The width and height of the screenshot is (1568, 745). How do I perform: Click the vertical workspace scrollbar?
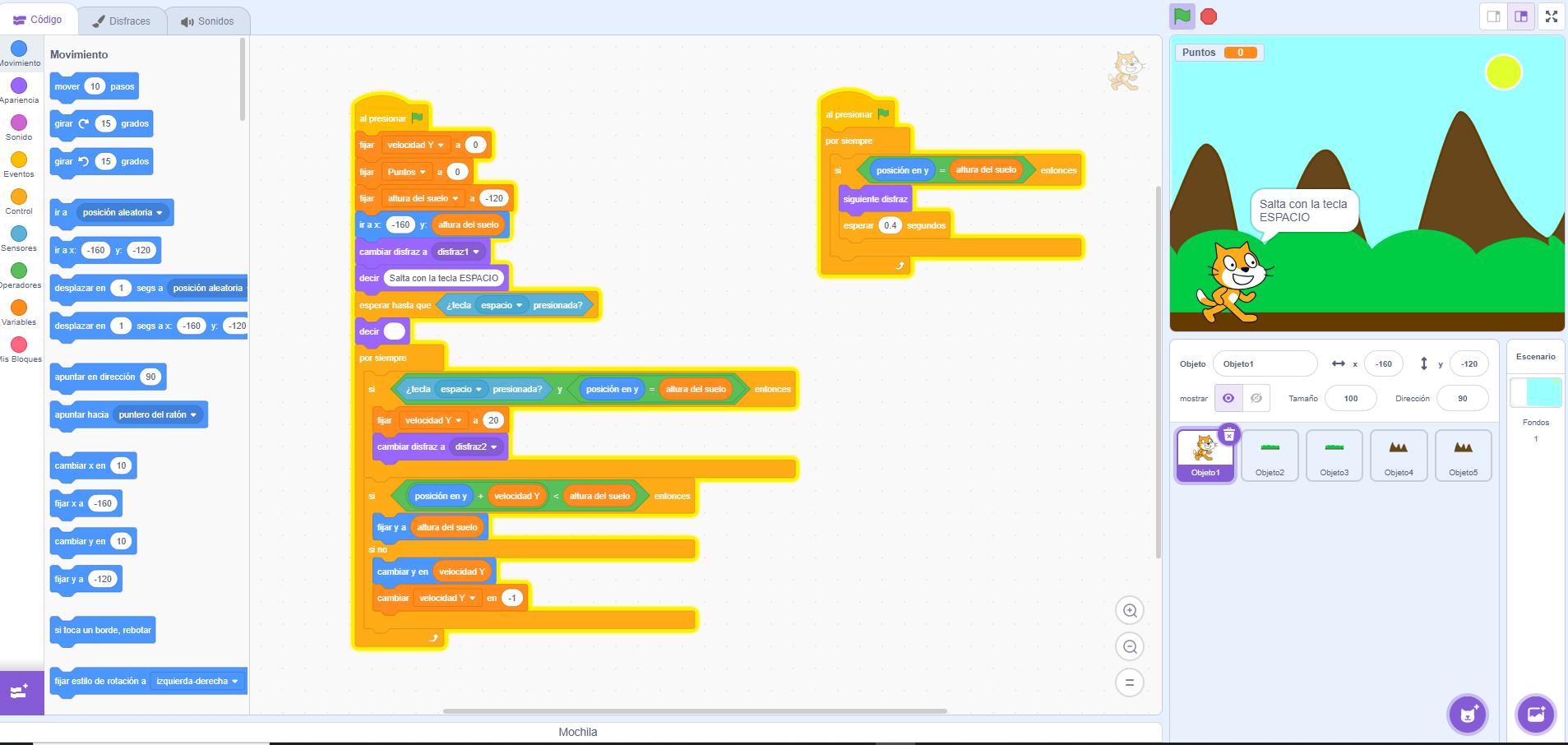(1159, 372)
